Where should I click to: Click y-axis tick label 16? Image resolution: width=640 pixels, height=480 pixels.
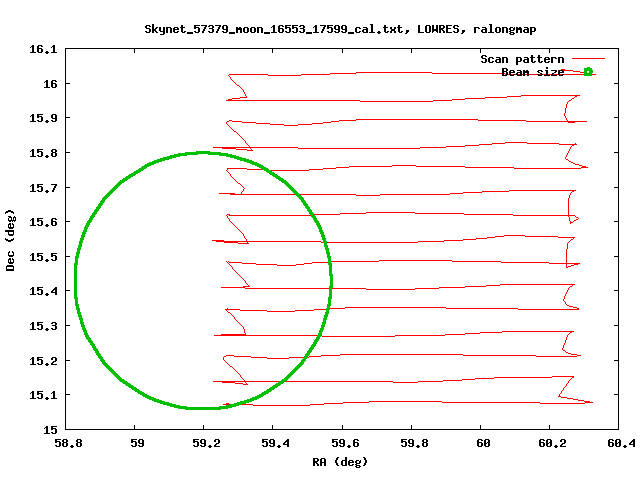coord(50,84)
